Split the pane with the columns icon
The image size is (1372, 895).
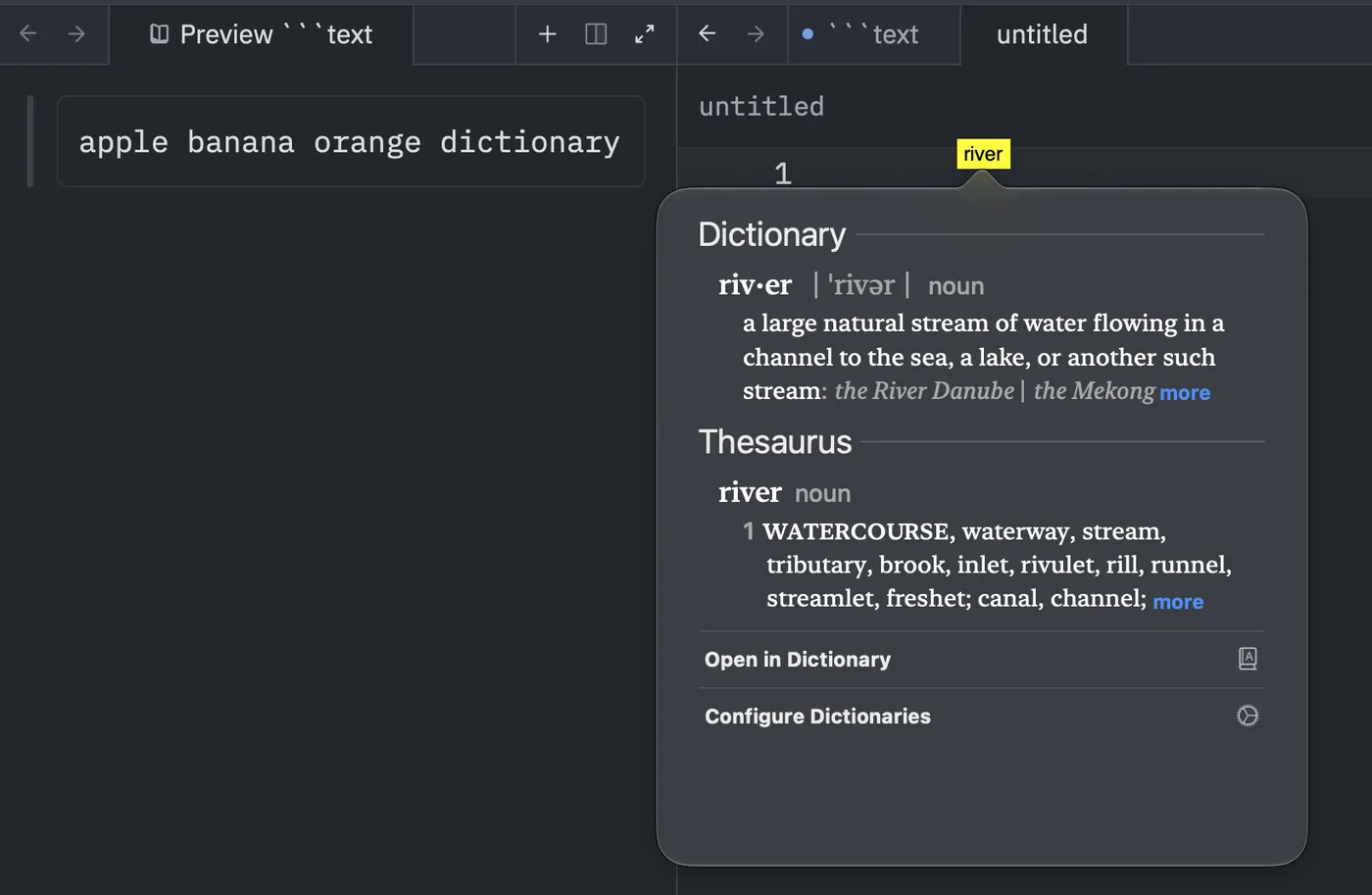596,34
